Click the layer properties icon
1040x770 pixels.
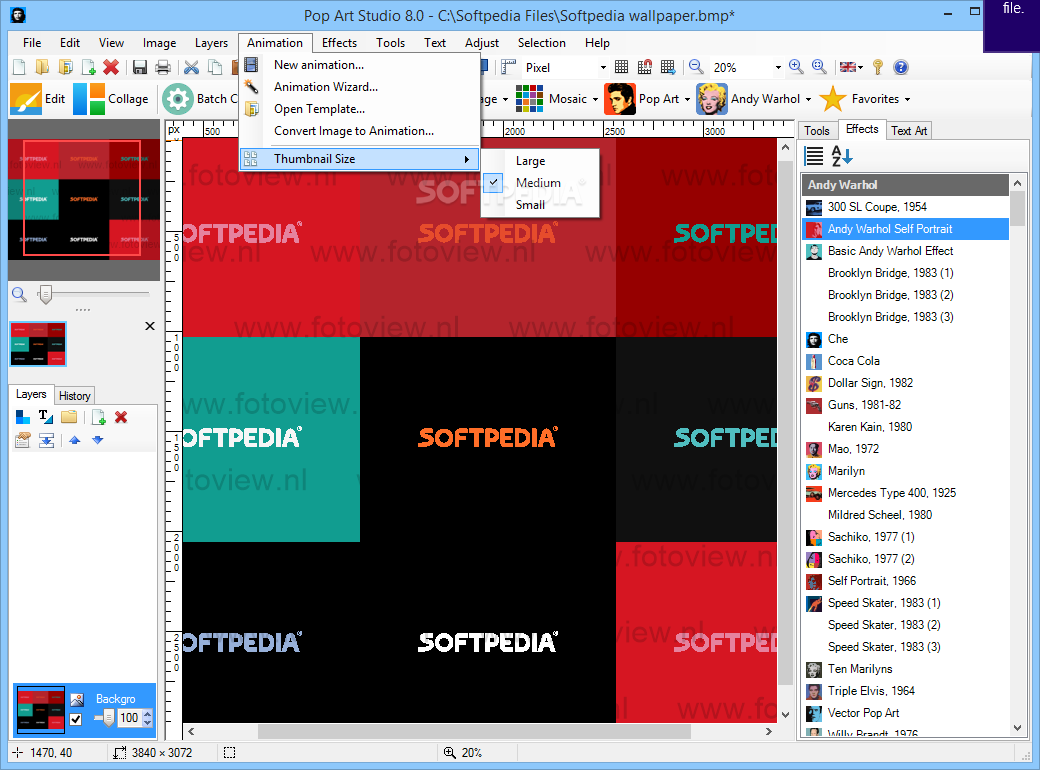23,440
